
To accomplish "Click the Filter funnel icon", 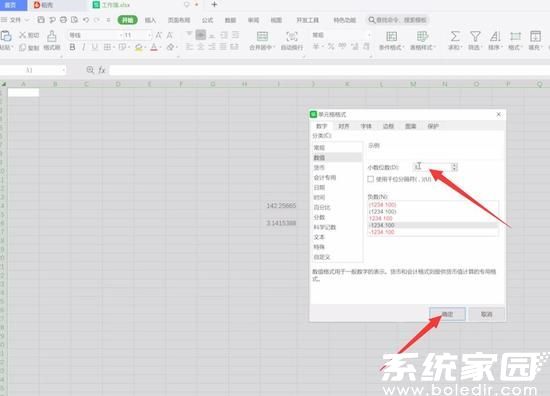I will 475,36.
